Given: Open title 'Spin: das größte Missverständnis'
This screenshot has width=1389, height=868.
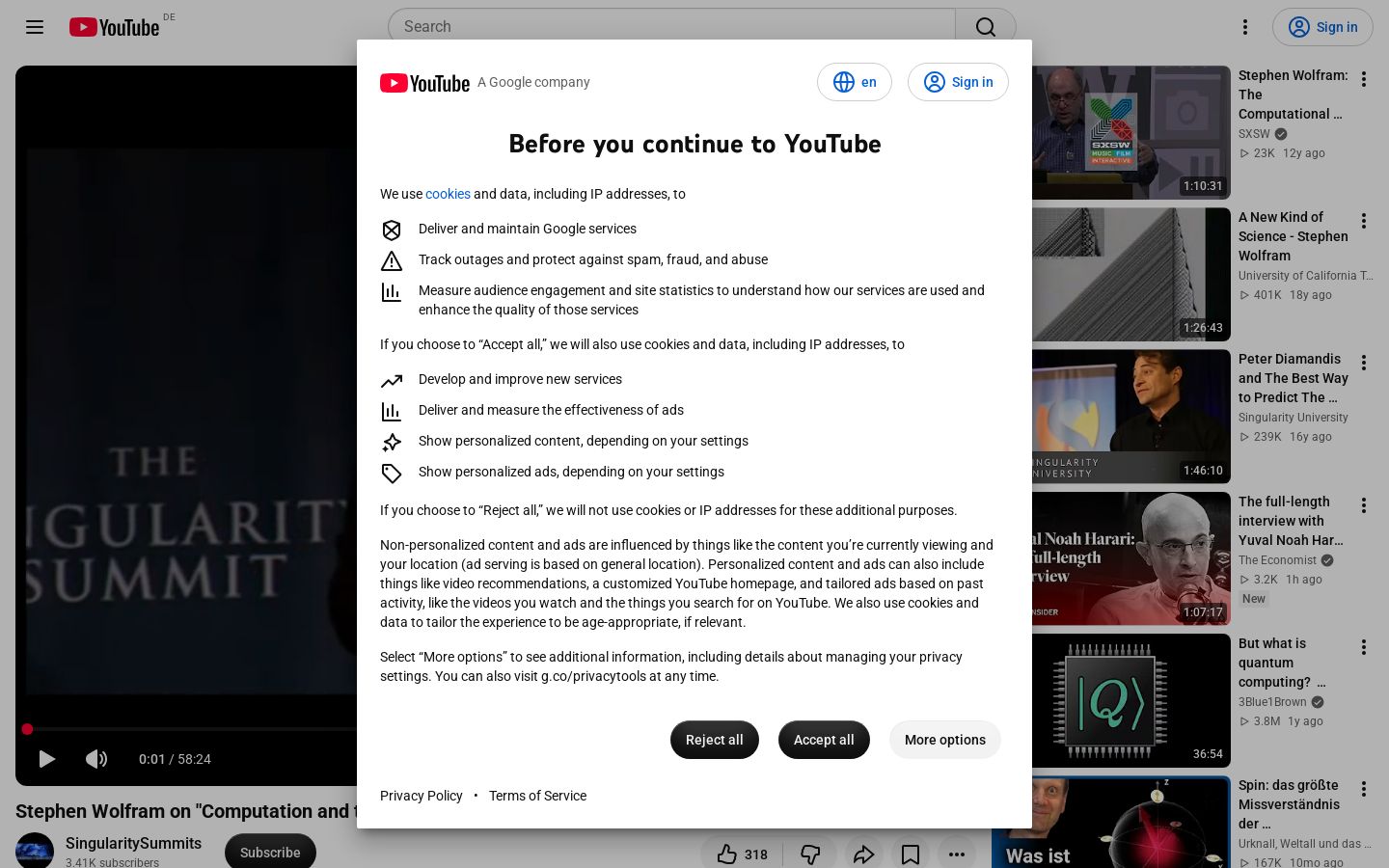Looking at the screenshot, I should coord(1290,804).
